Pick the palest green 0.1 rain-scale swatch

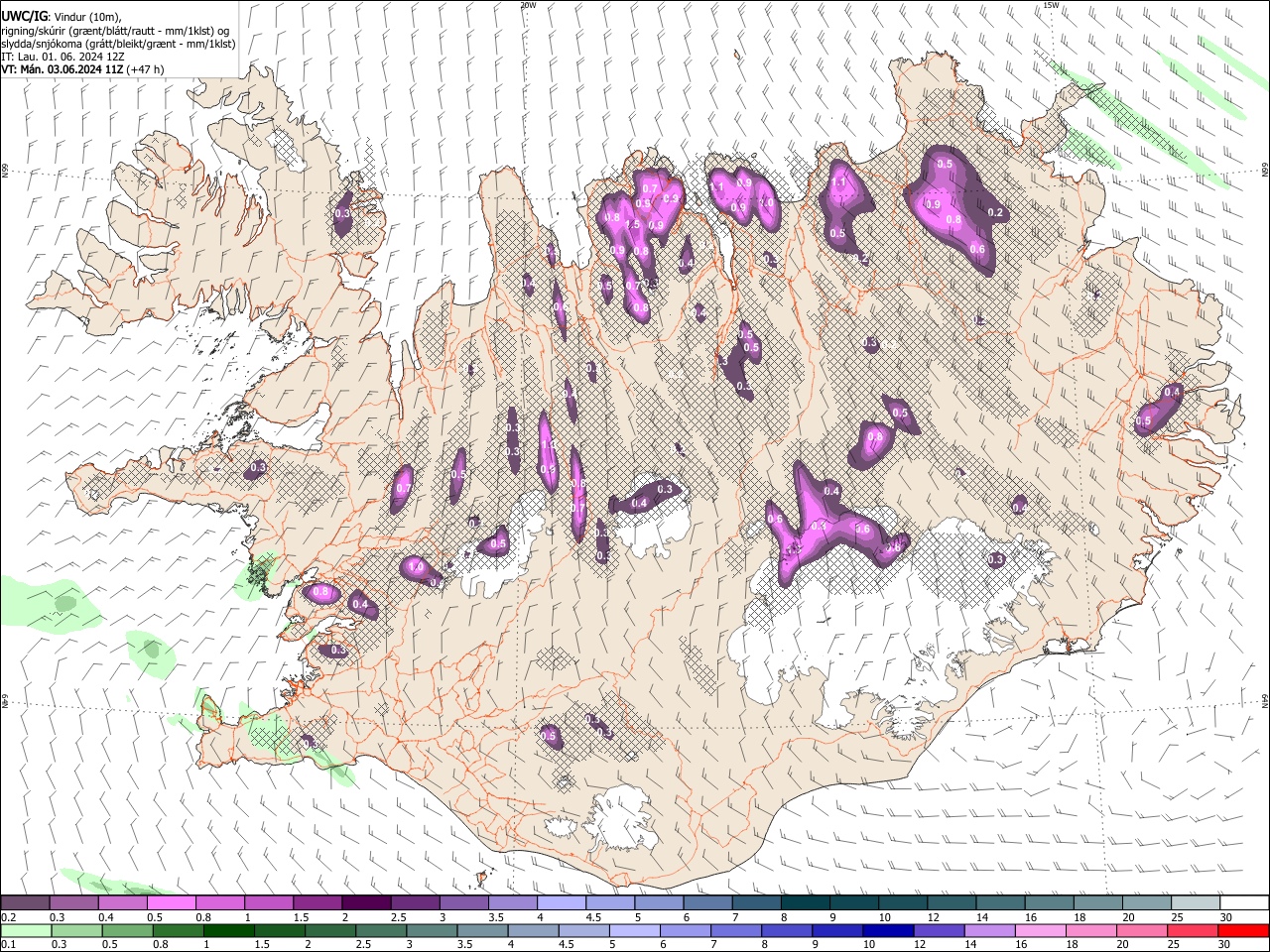27,930
